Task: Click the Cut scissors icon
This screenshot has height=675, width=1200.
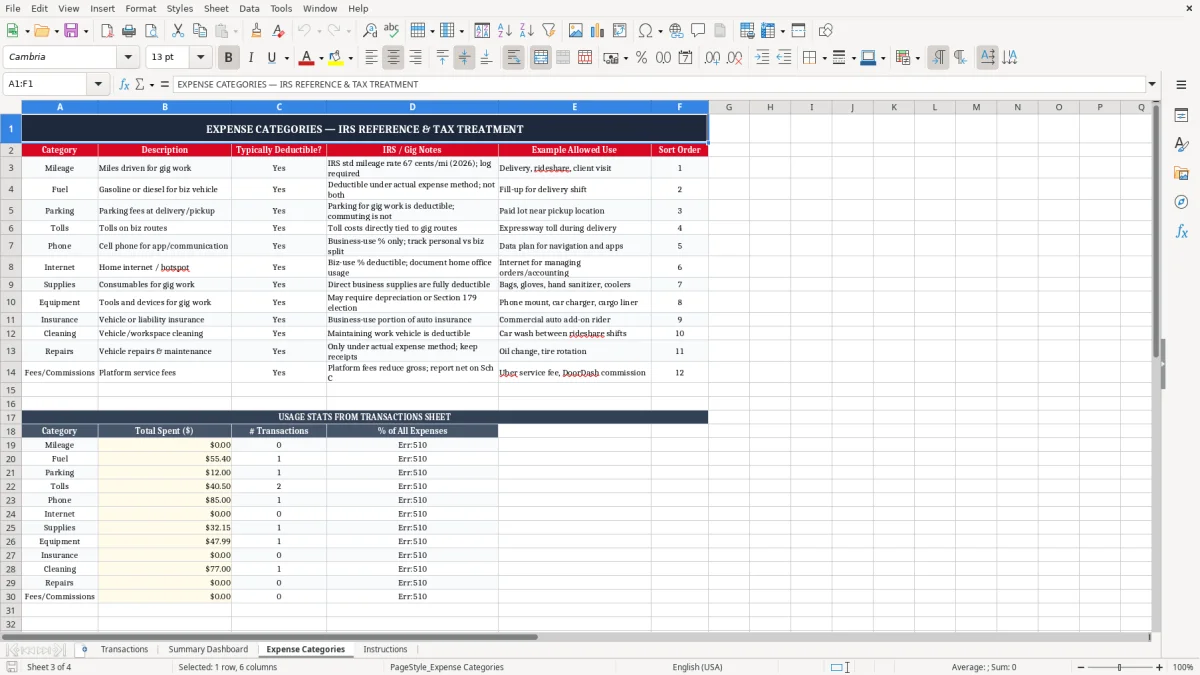Action: (177, 31)
